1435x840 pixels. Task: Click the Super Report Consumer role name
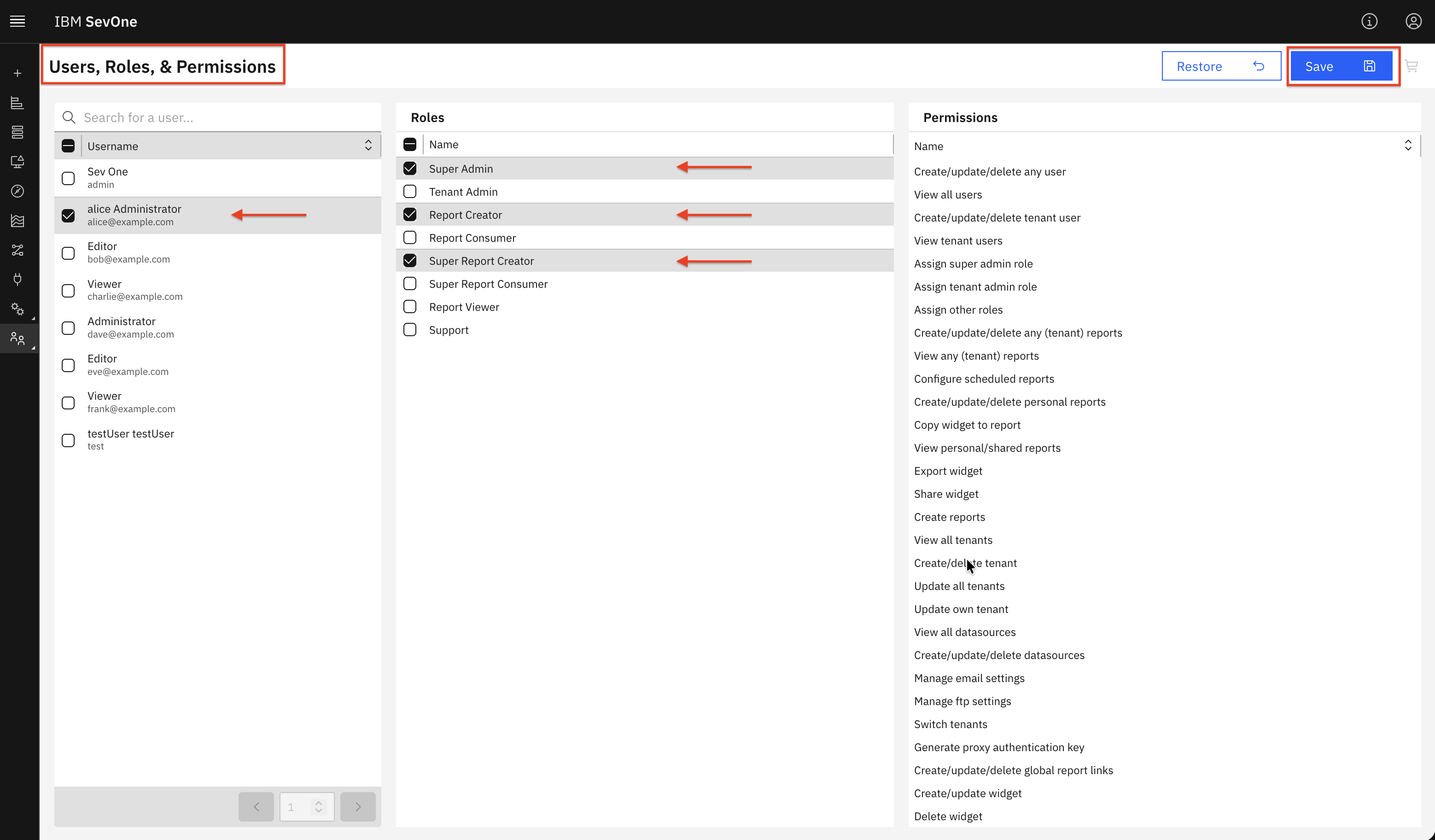(488, 284)
